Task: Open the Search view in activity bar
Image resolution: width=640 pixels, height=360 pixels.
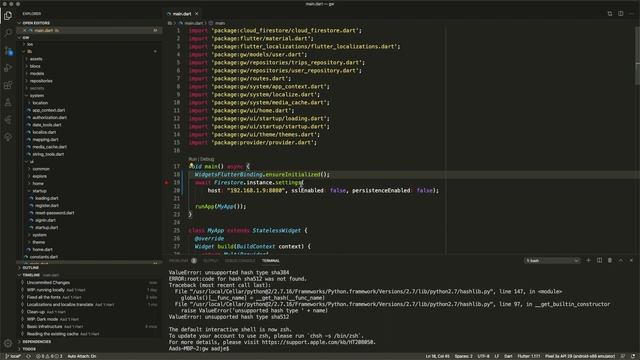Action: (x=8, y=33)
